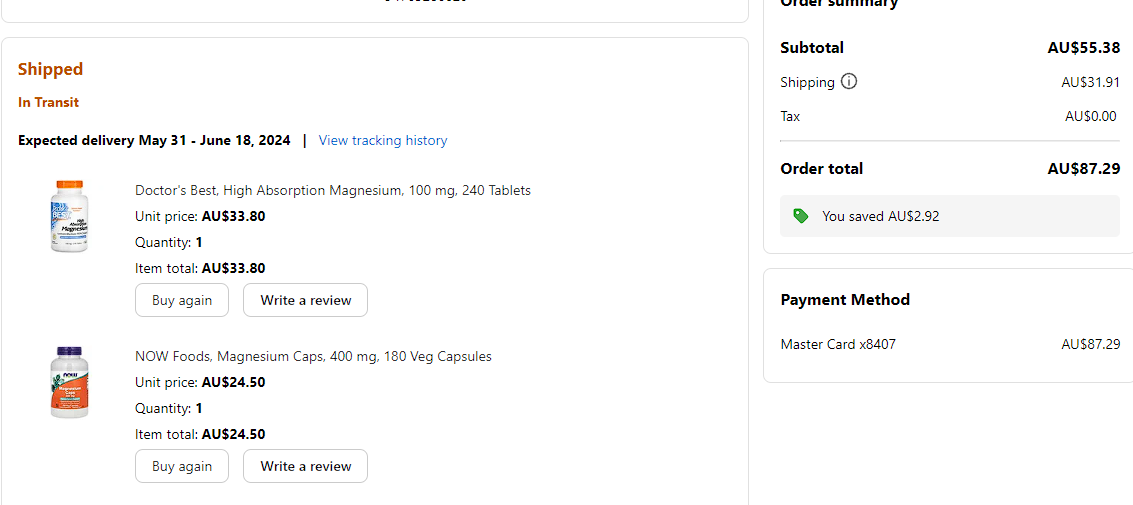Select Payment Method heading
1133x505 pixels.
[x=845, y=299]
